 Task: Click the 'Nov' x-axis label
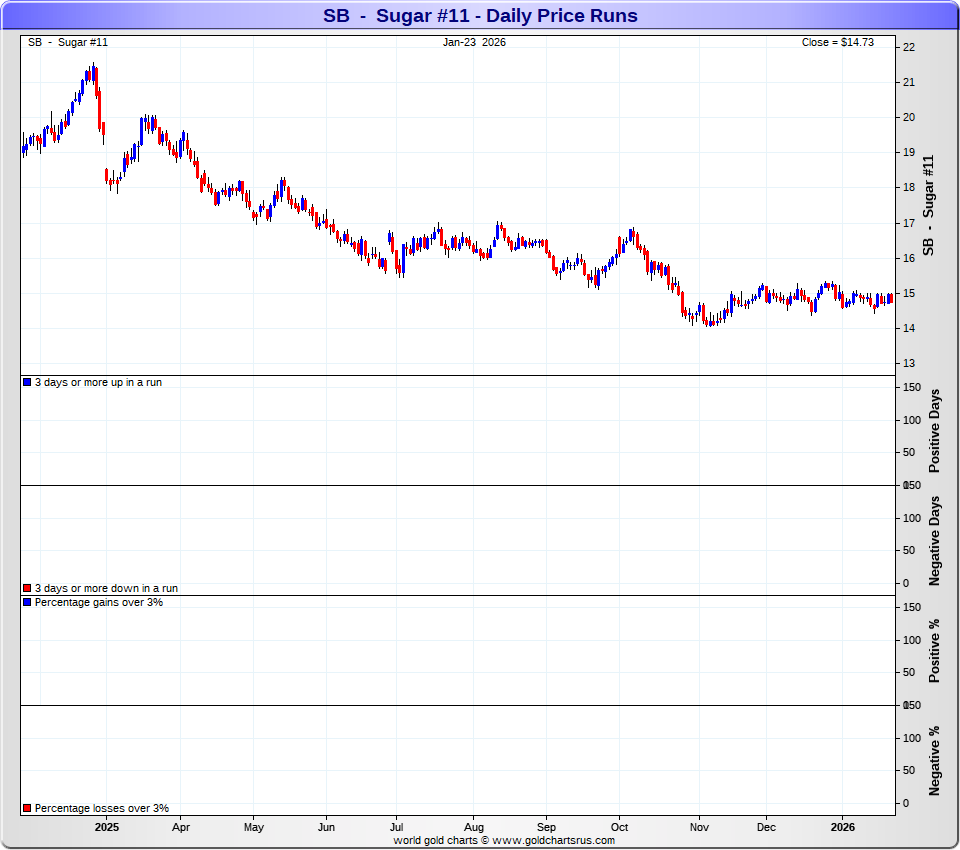699,827
